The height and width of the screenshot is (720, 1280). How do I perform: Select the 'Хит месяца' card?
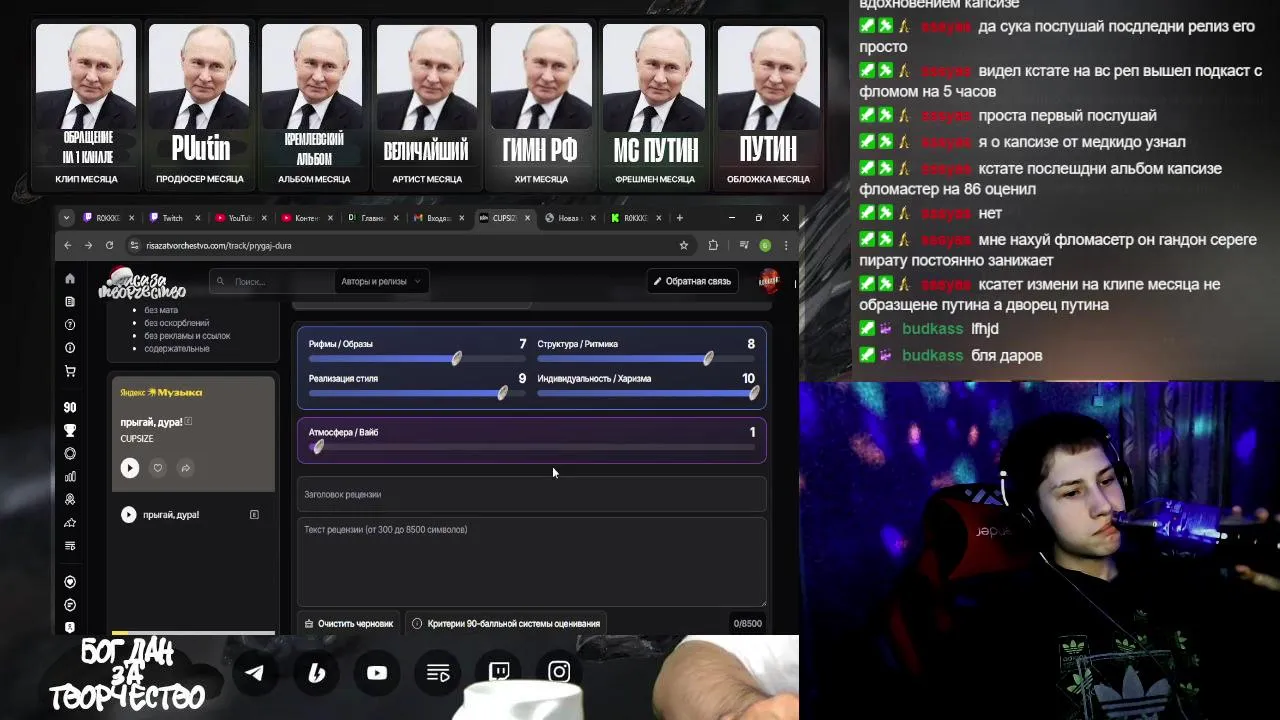click(541, 106)
